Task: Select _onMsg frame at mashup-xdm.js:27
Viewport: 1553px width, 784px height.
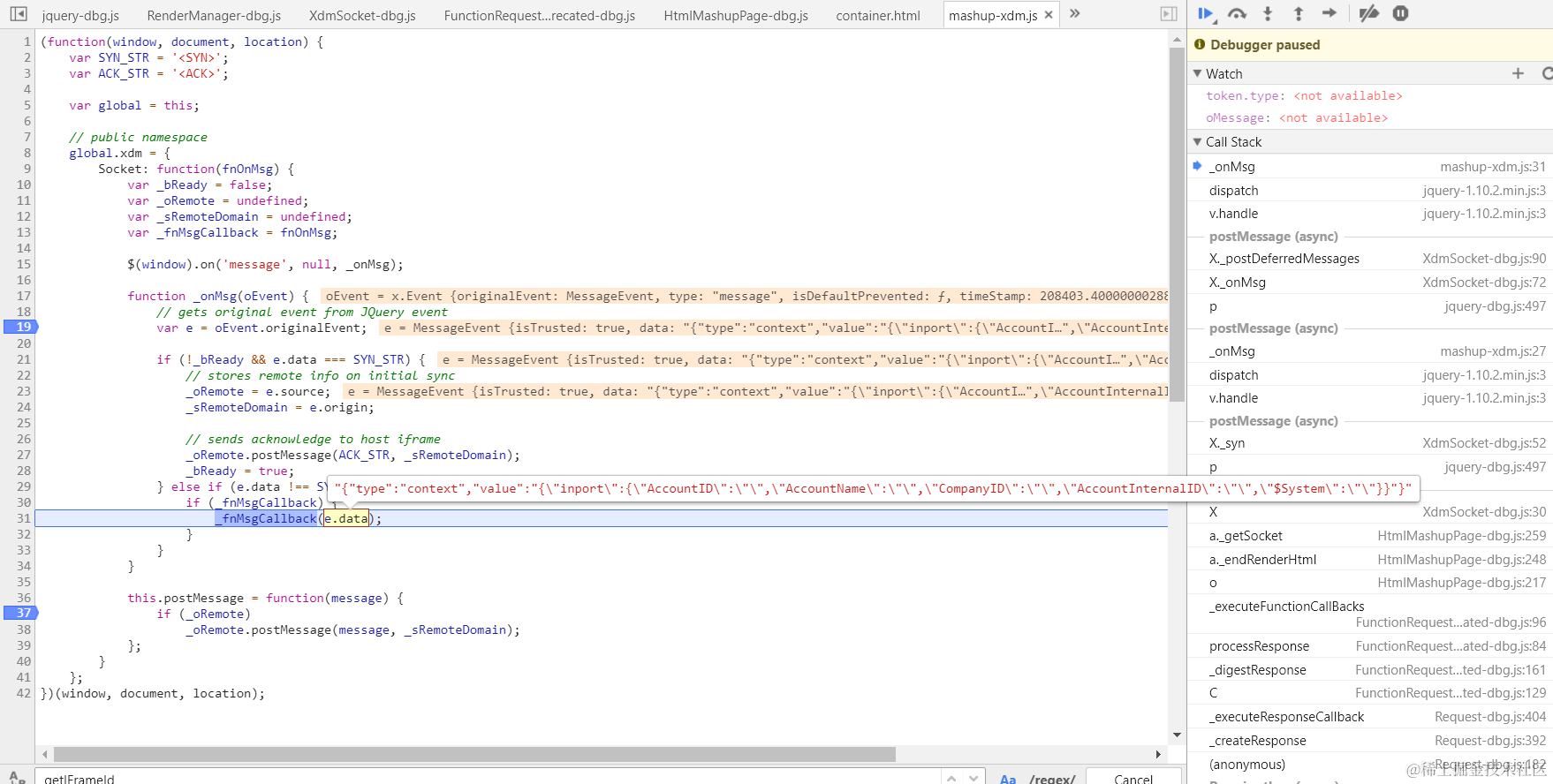Action: 1370,351
